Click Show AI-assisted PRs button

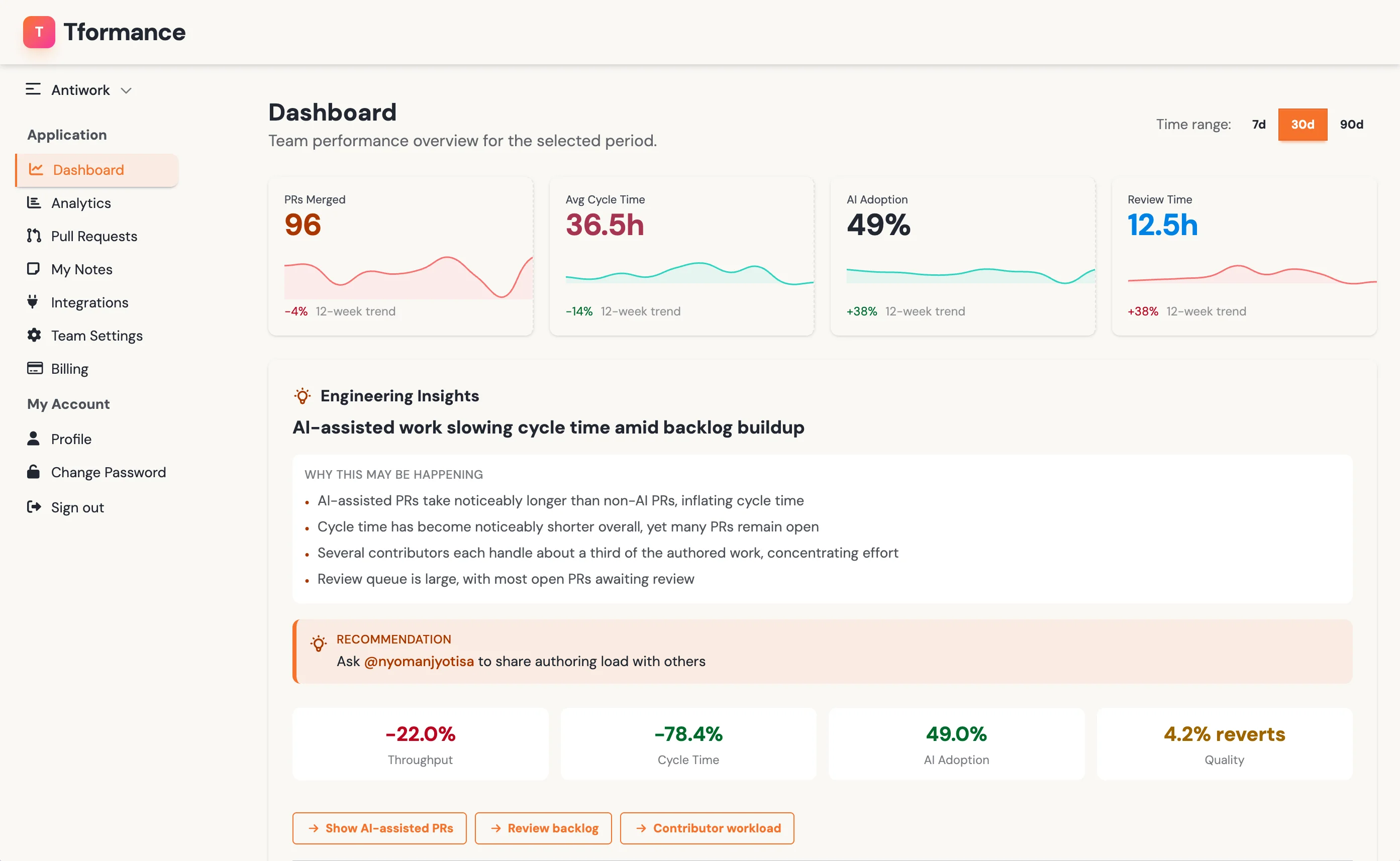pos(379,828)
